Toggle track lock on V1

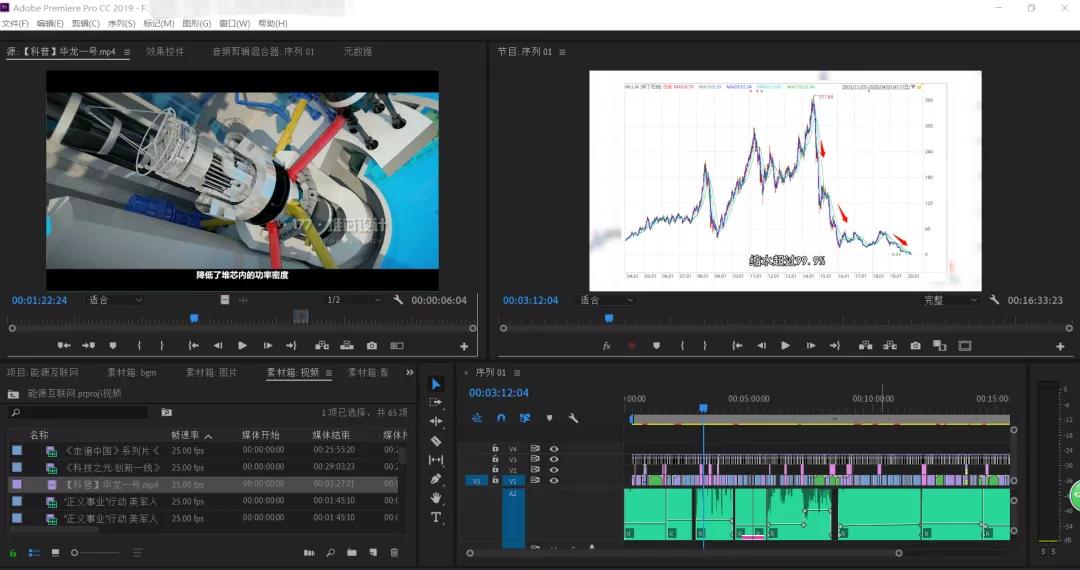(x=495, y=481)
